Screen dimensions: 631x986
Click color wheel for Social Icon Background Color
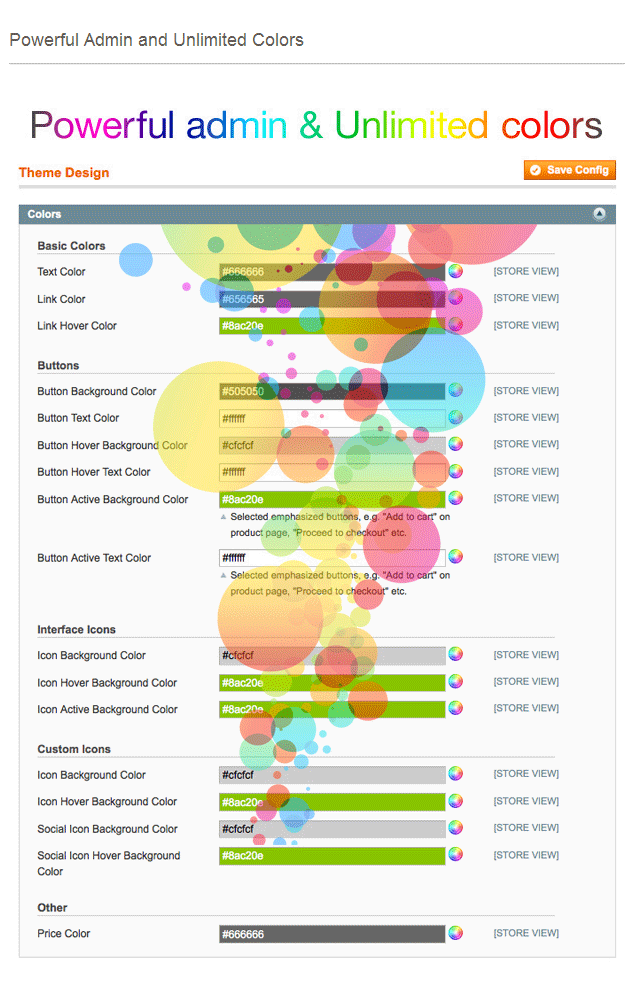pyautogui.click(x=455, y=828)
